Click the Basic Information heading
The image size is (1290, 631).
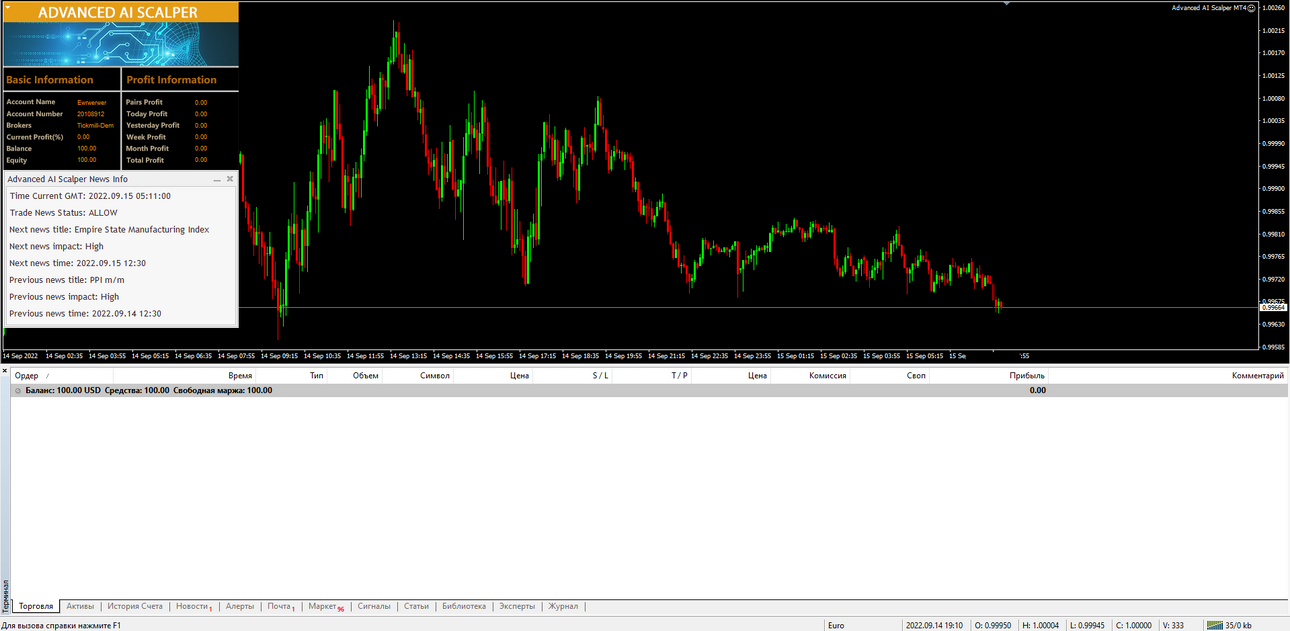pos(50,80)
